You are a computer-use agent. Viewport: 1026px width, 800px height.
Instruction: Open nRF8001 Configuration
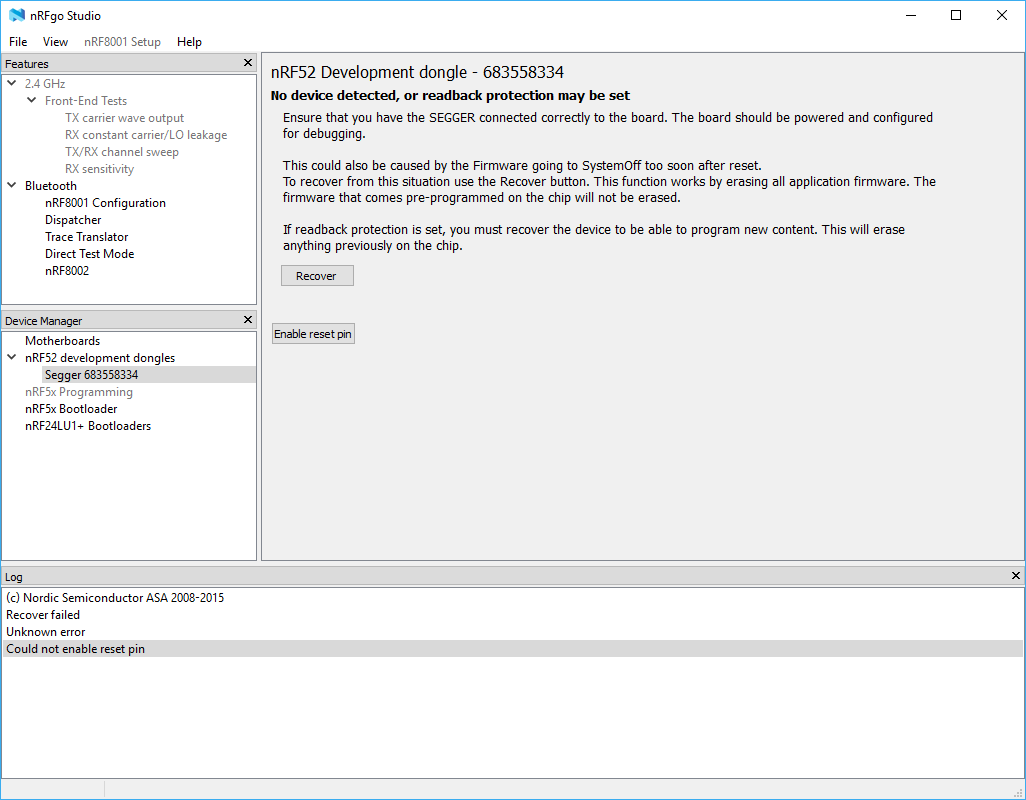[x=105, y=203]
